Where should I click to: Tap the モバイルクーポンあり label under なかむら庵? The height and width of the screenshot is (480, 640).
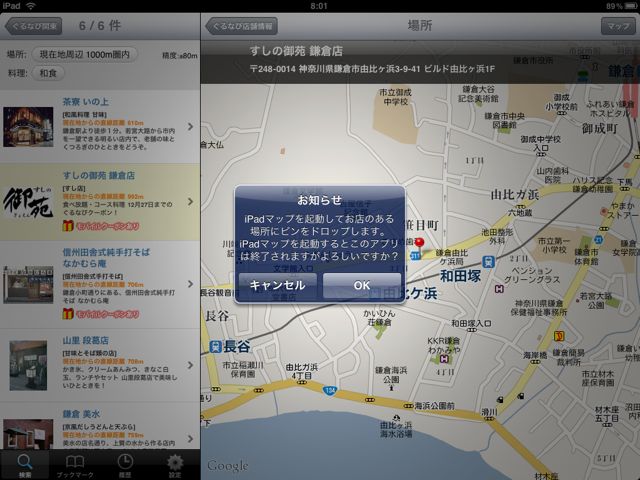point(107,314)
